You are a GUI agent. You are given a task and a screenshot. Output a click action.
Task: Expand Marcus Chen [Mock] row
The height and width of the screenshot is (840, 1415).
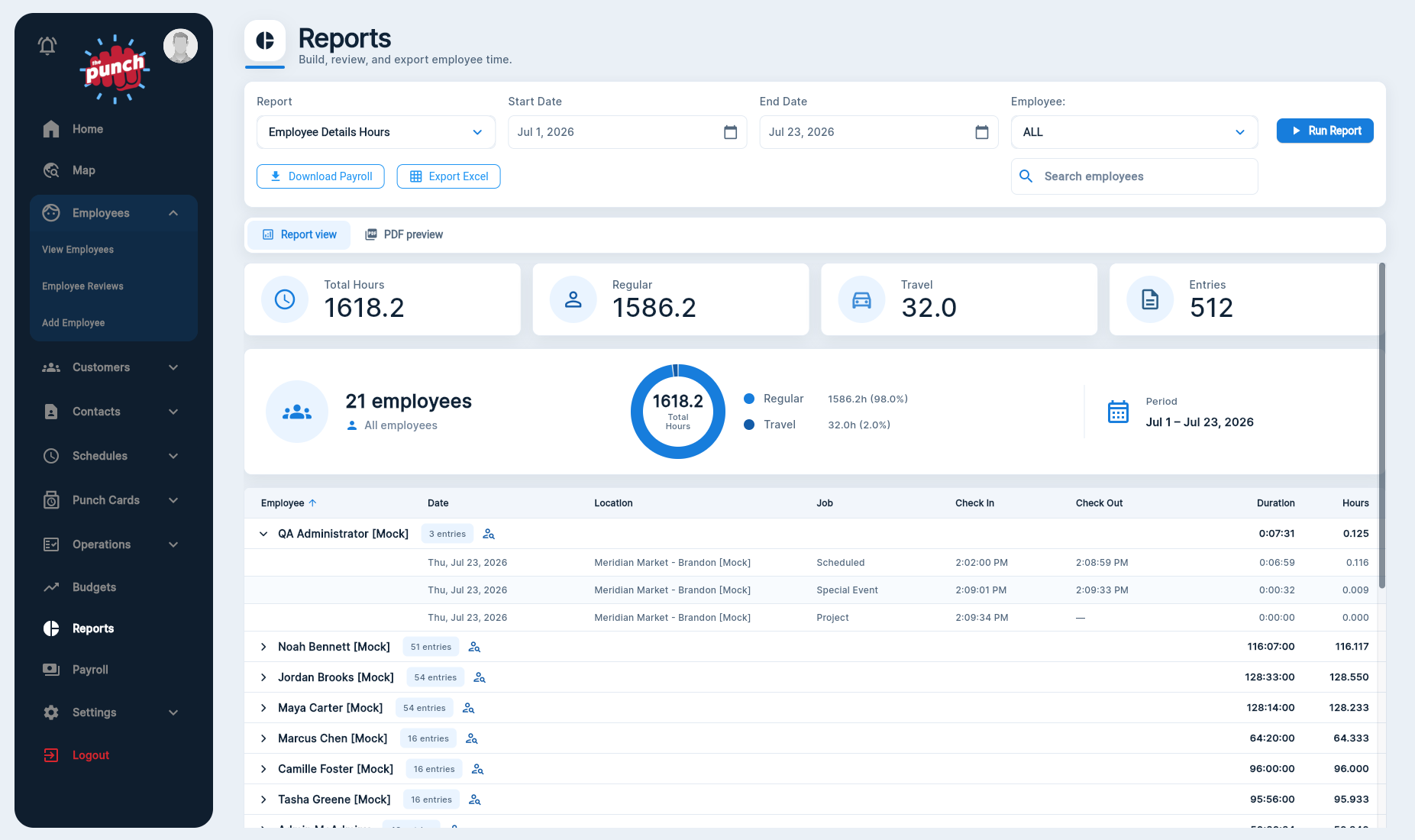263,738
